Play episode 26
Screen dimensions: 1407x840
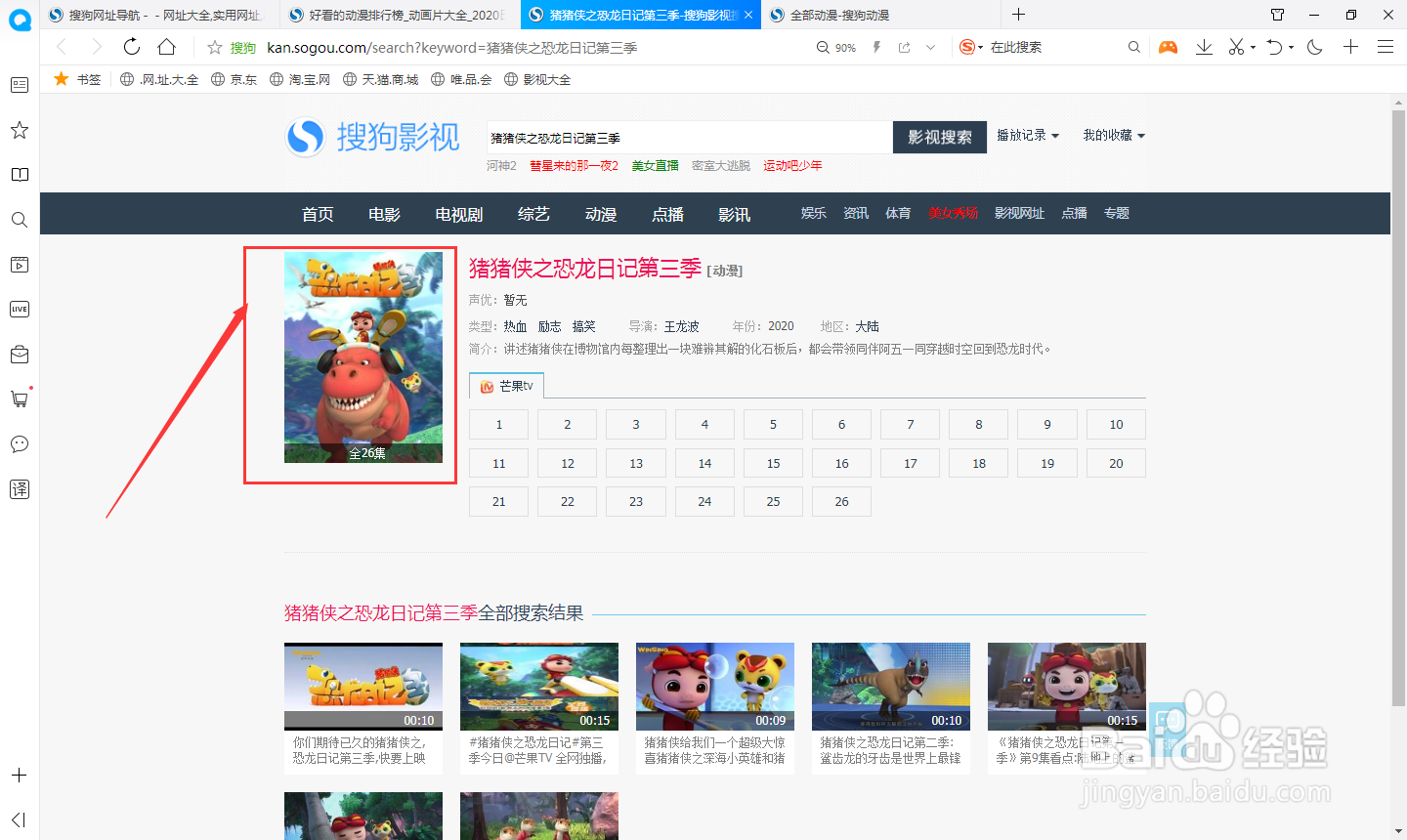point(841,502)
